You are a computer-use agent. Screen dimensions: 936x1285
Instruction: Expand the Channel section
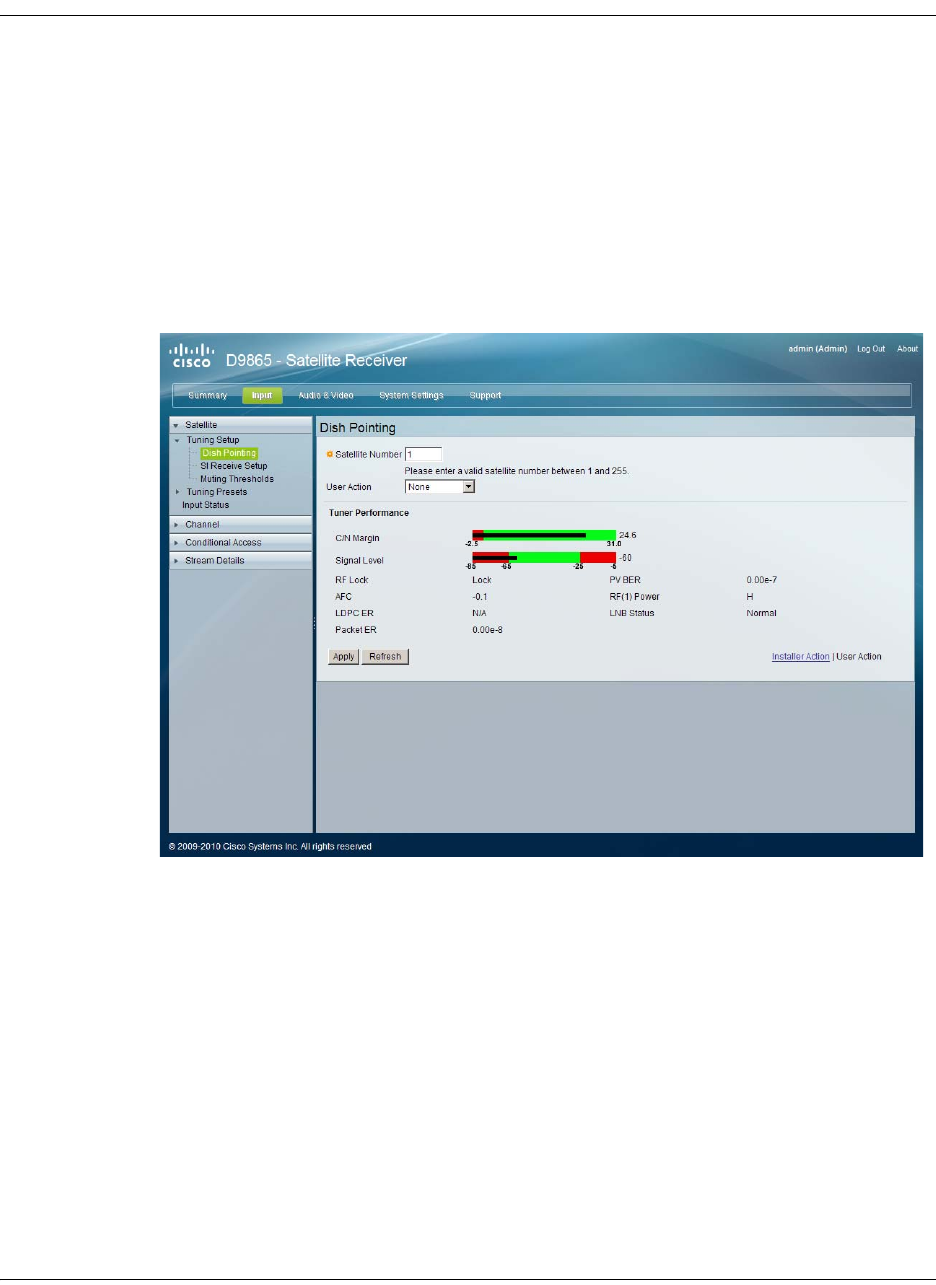pos(241,524)
